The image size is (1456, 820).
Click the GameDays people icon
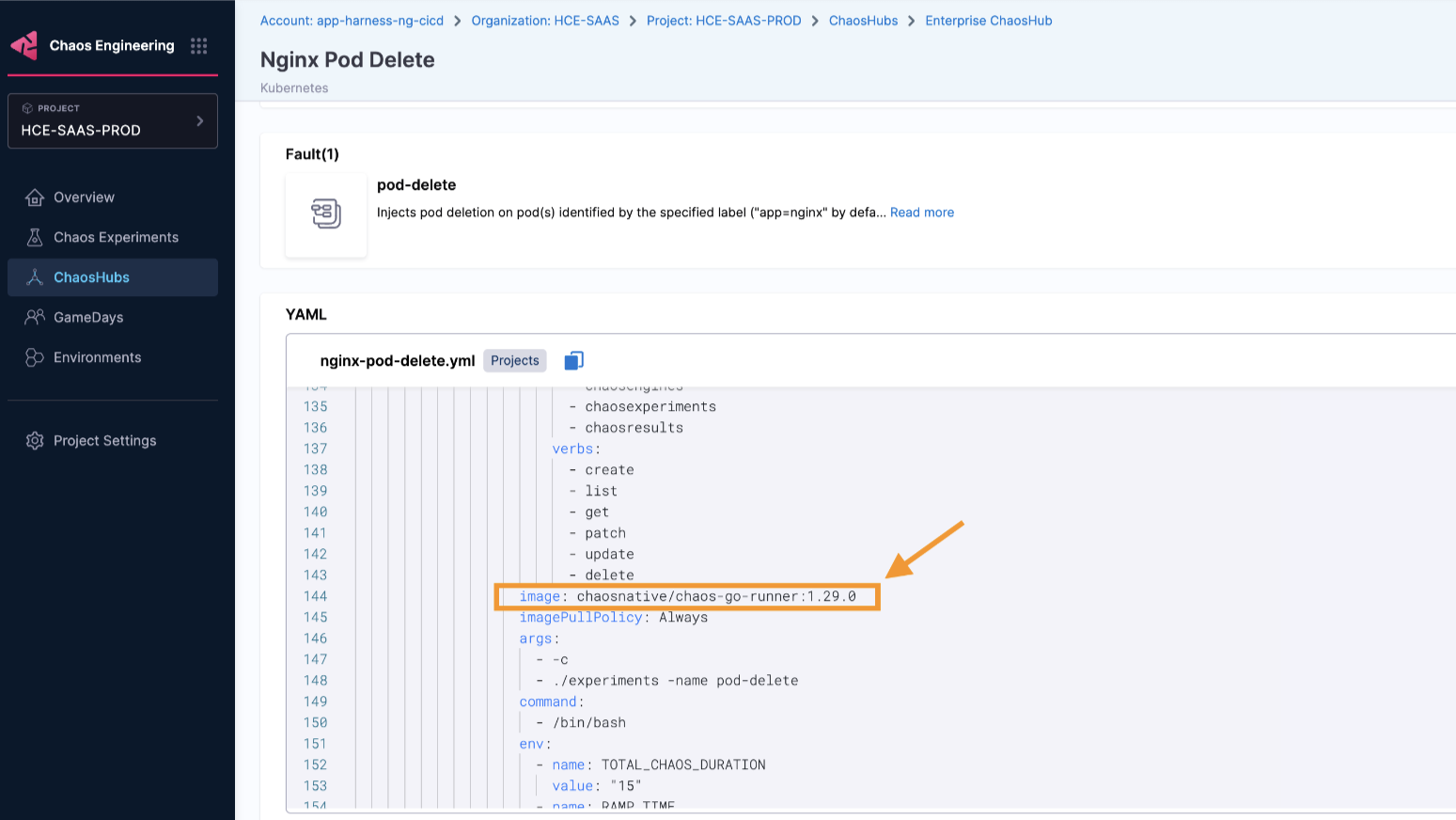pos(35,318)
